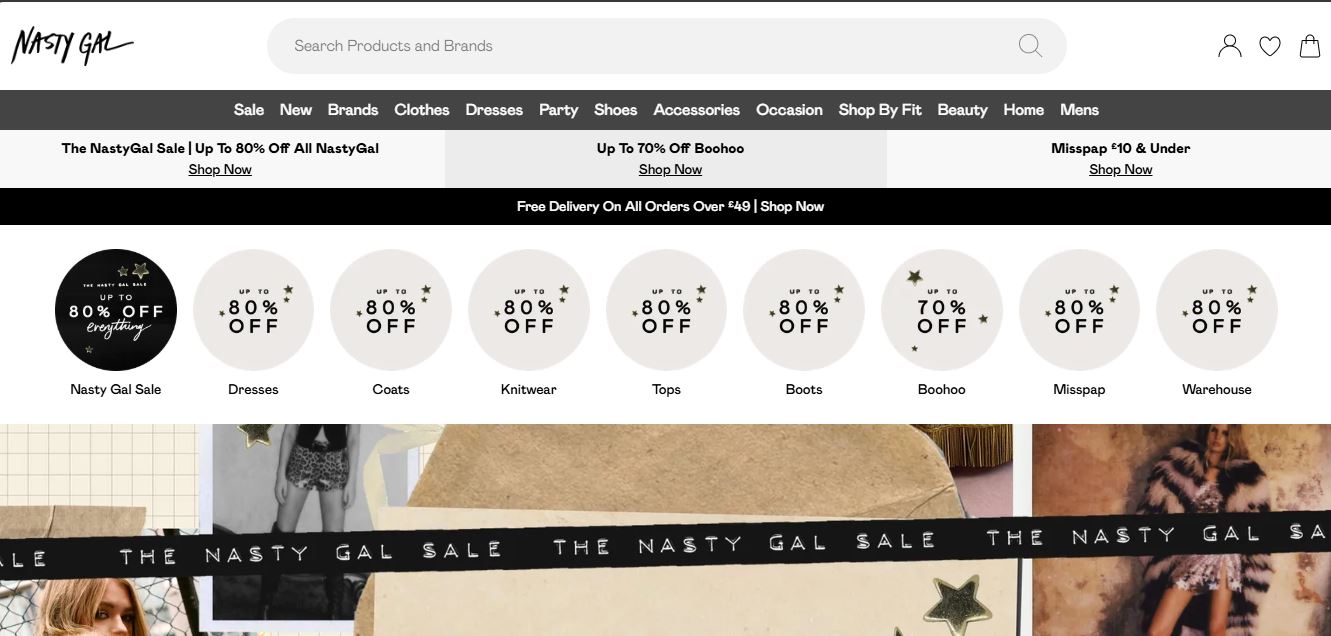Screen dimensions: 1331x636
Task: Open Misspap £10 & Under Shop Now link
Action: click(x=1120, y=169)
